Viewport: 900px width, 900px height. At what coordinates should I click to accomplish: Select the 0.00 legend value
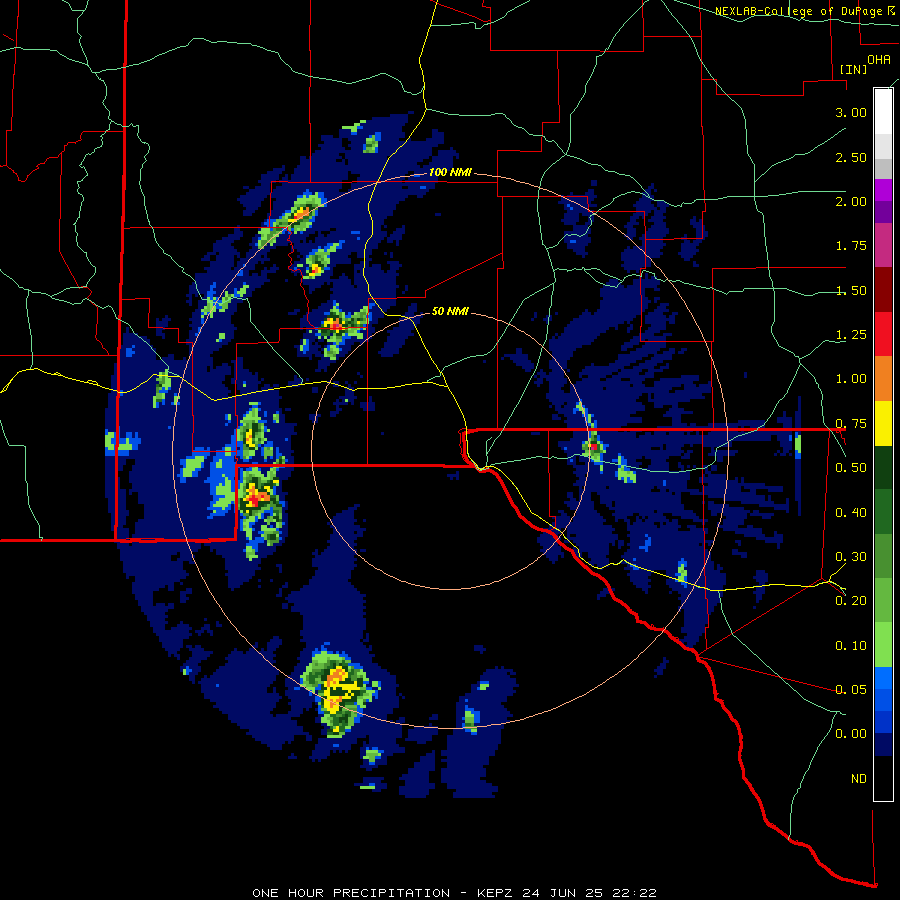[x=851, y=734]
